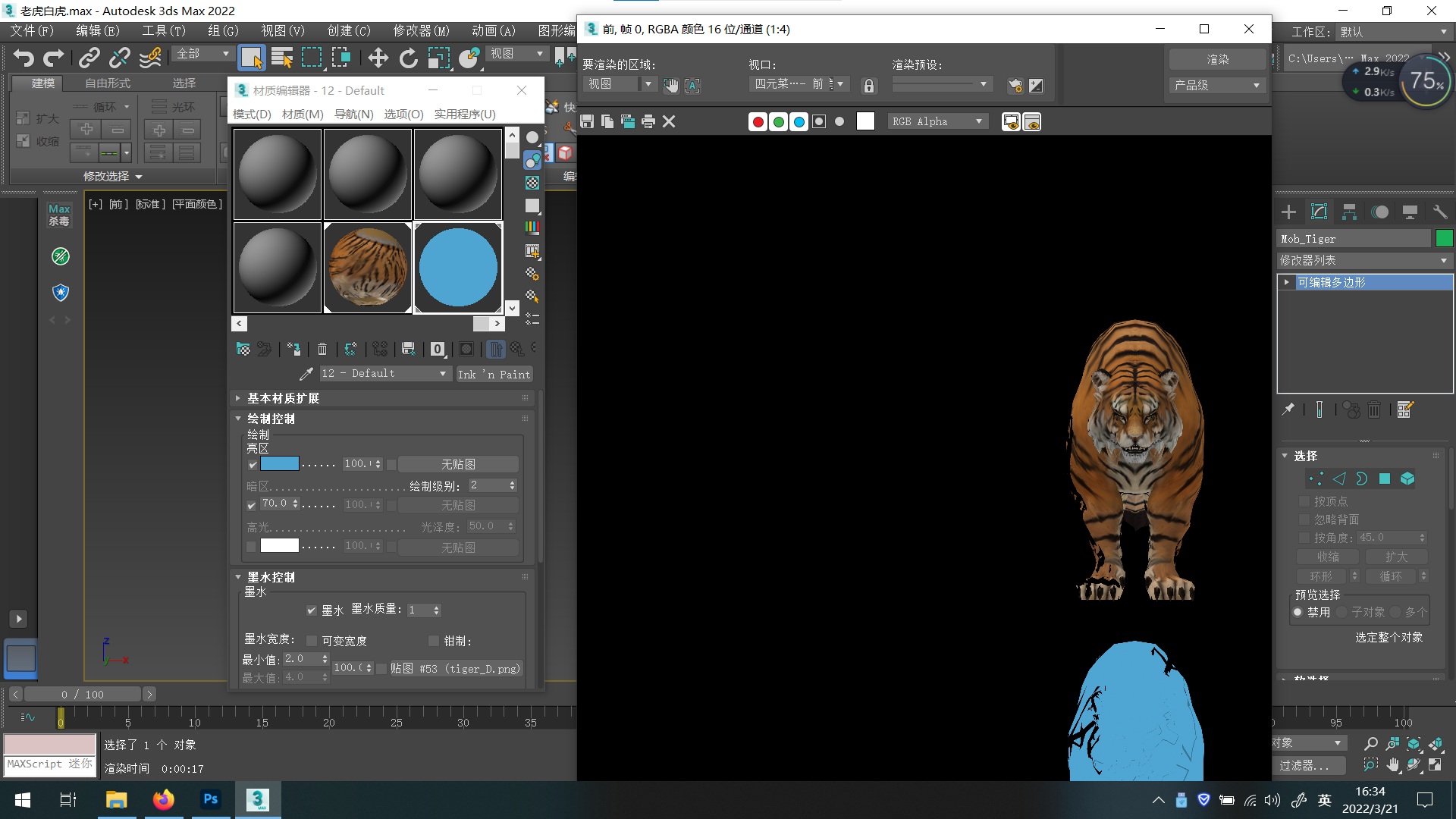Click Get Material icon in material editor
This screenshot has width=1456, height=819.
coord(243,349)
